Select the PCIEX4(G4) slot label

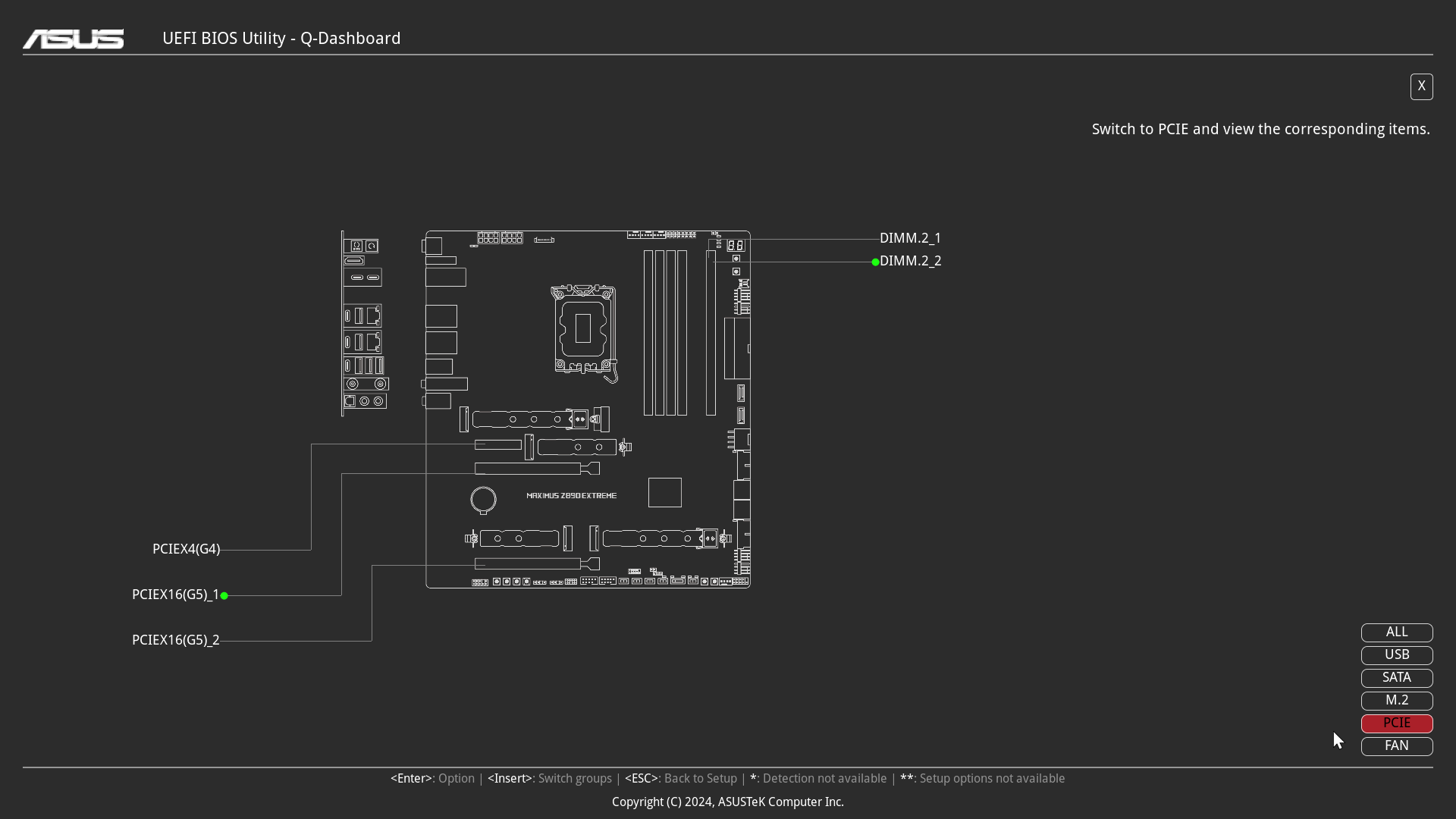[x=186, y=549]
